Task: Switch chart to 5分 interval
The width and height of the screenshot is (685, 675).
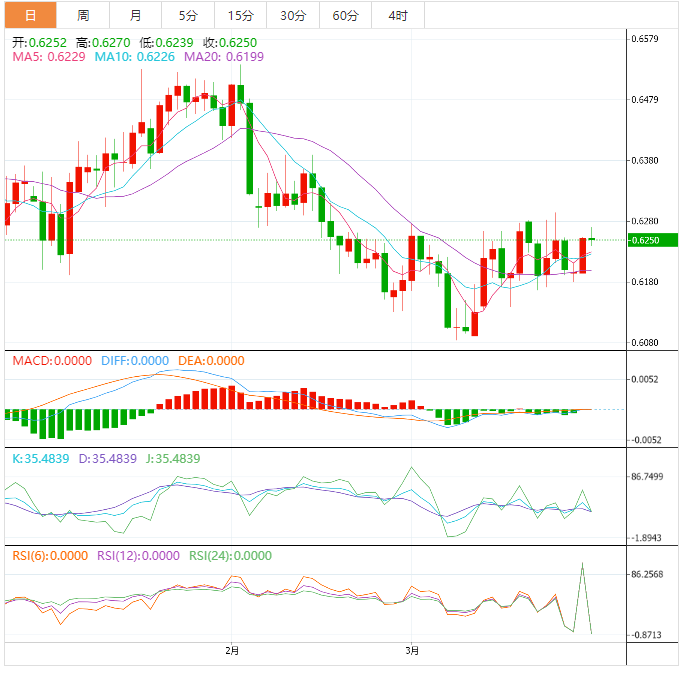Action: (x=188, y=15)
